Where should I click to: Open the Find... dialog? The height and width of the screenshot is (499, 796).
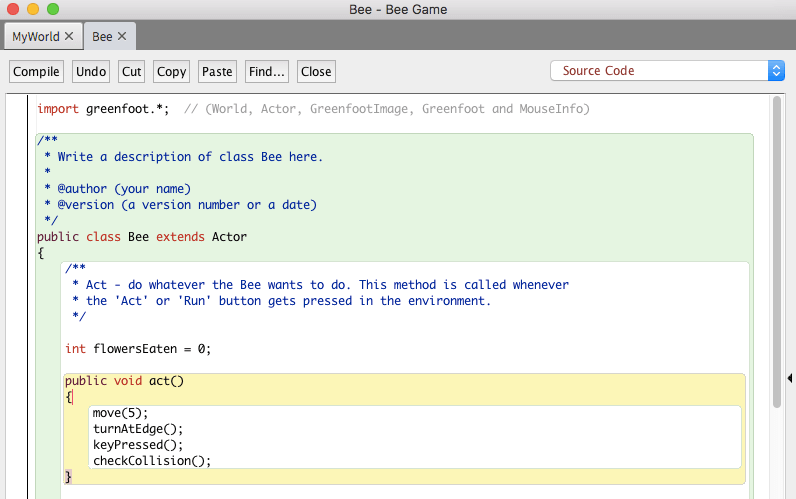267,72
